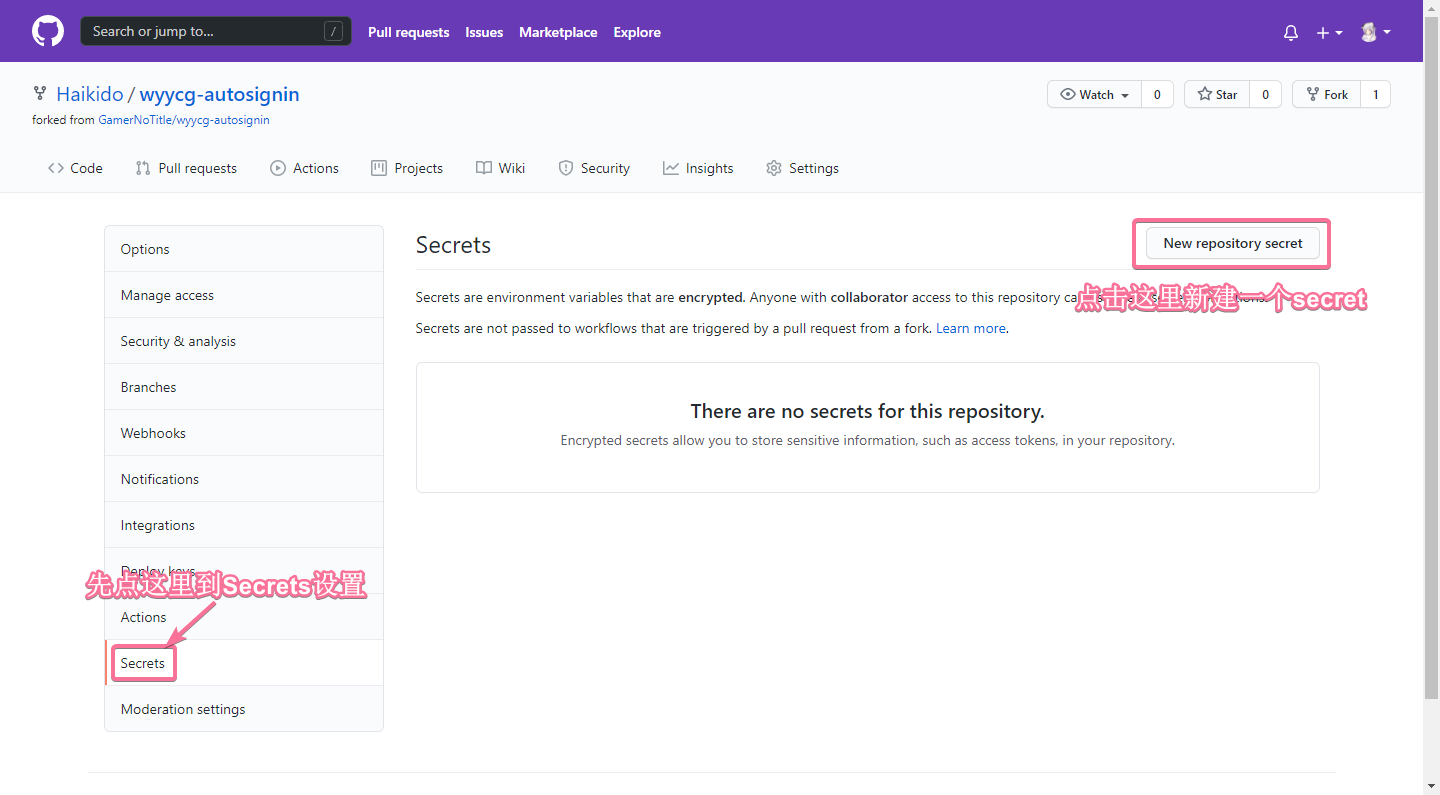Screen dimensions: 1440x795
Task: Select Secrets in settings sidebar
Action: [x=244, y=663]
